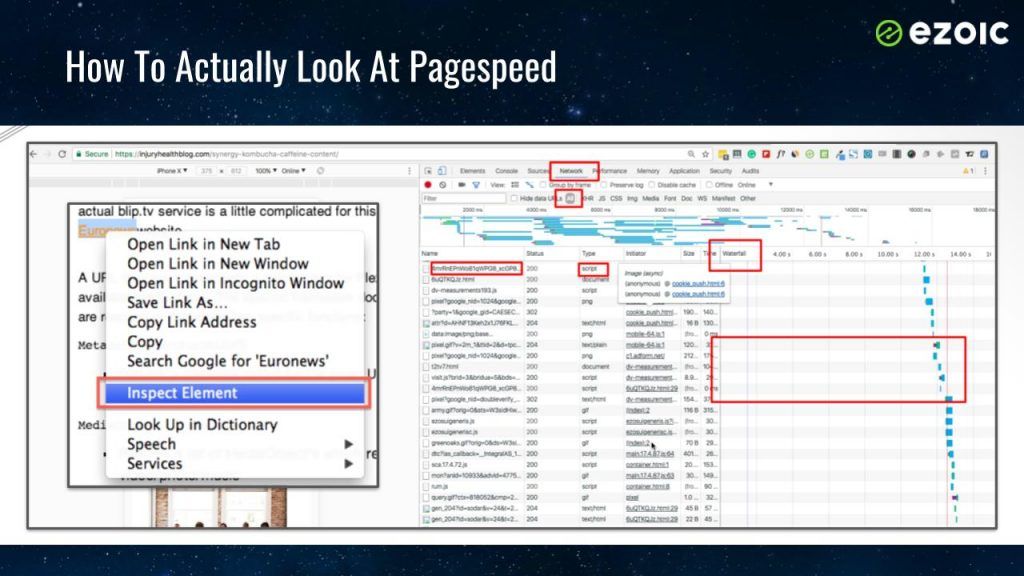The height and width of the screenshot is (576, 1024).
Task: Click the f? browser extension icon
Action: pos(780,154)
